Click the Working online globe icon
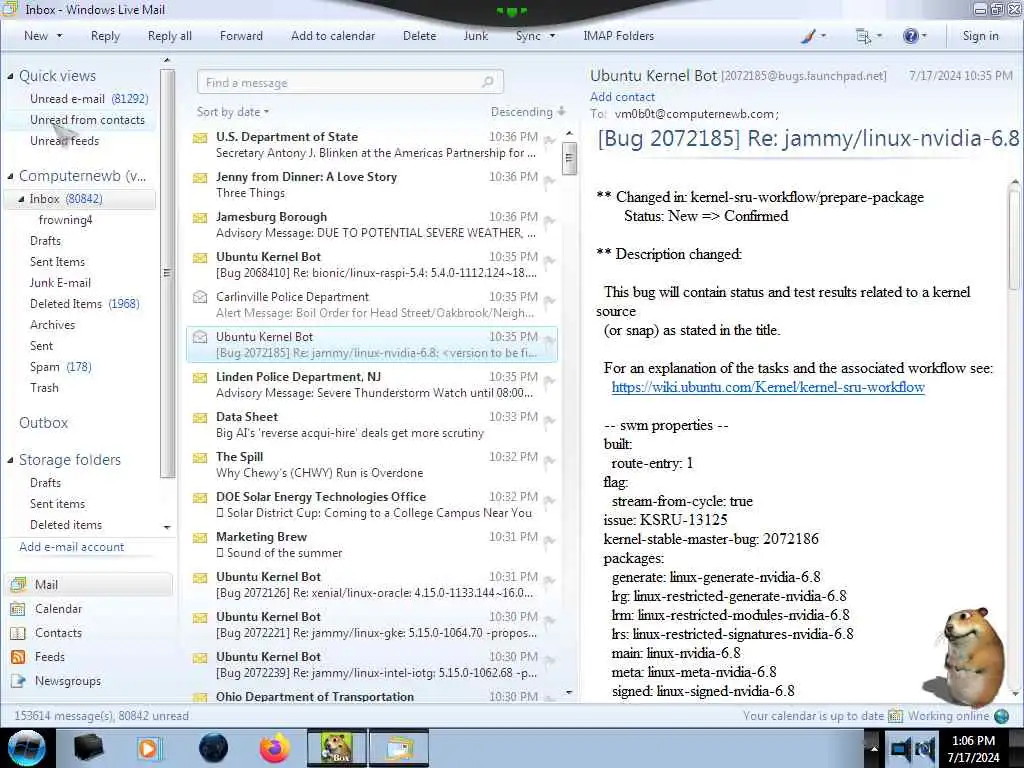This screenshot has width=1024, height=768. (x=1001, y=716)
